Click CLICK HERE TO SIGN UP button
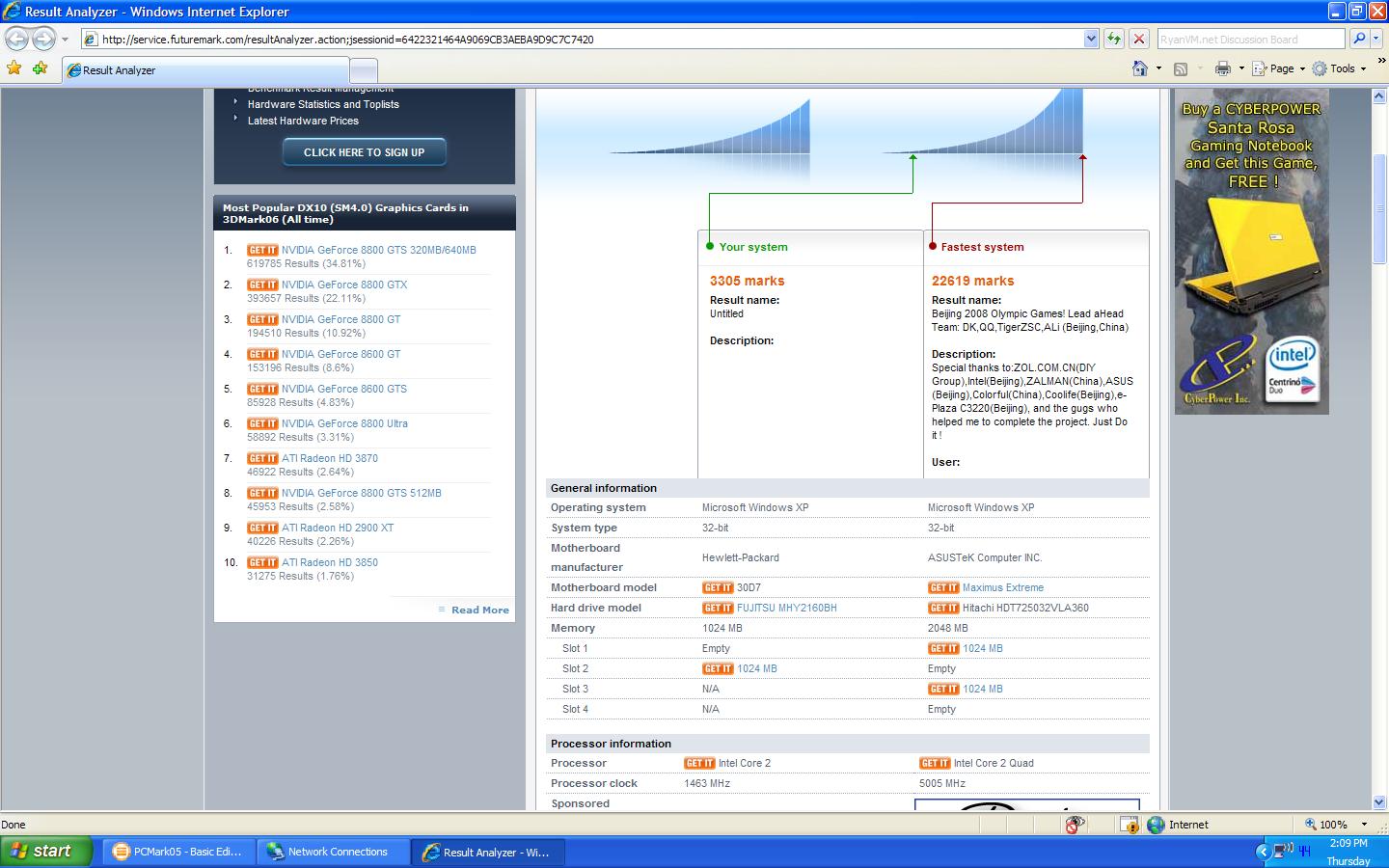1389x868 pixels. [x=364, y=152]
